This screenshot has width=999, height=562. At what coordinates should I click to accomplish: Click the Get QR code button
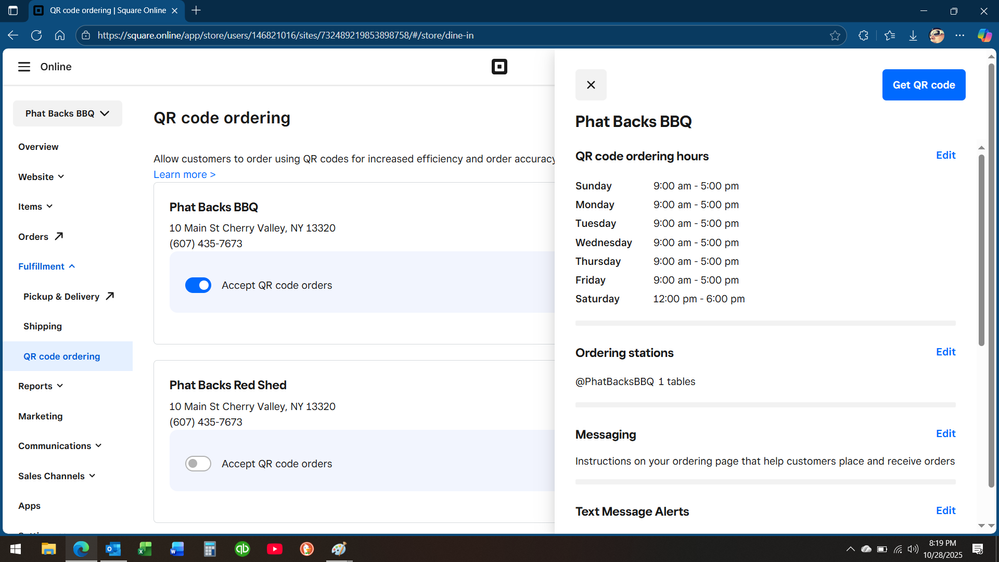click(923, 85)
